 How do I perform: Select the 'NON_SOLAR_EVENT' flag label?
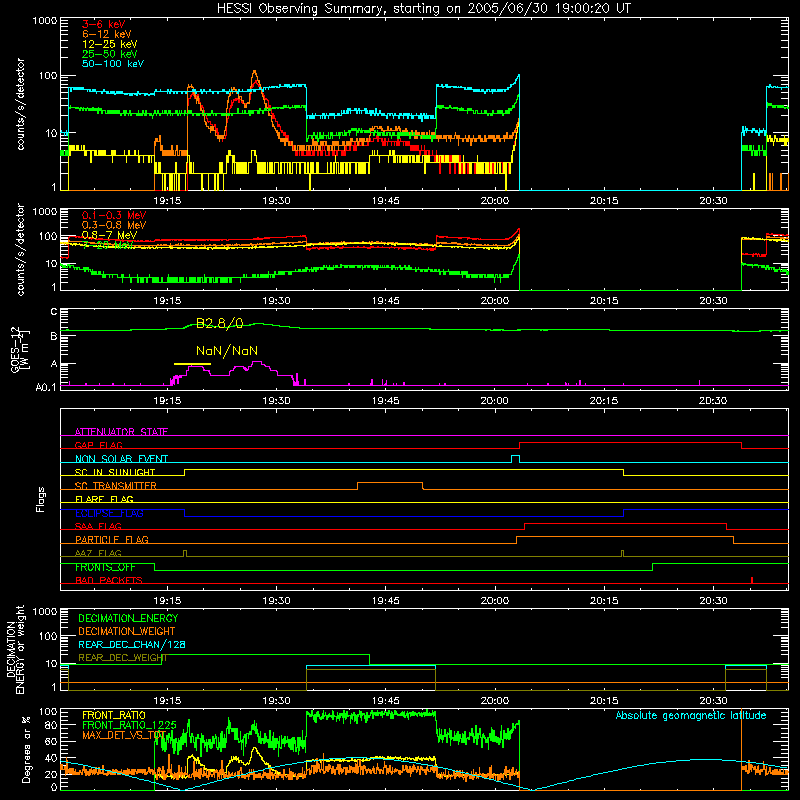pos(121,459)
